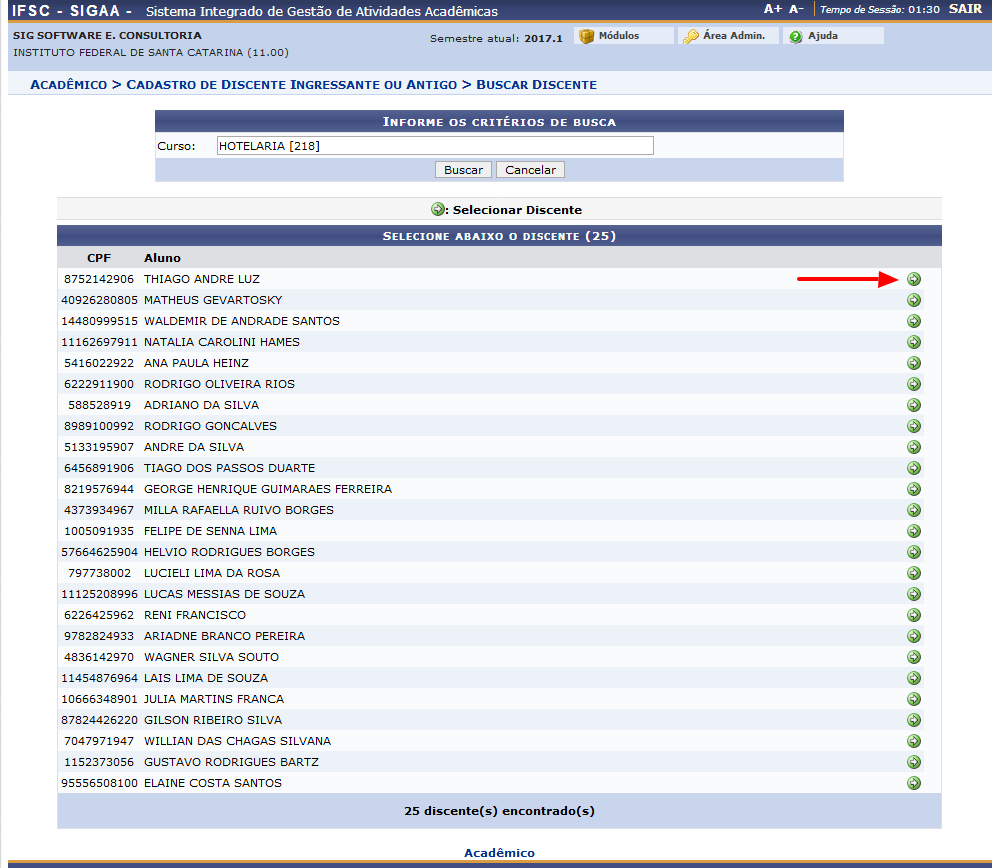Increase font size with A+

pos(773,9)
